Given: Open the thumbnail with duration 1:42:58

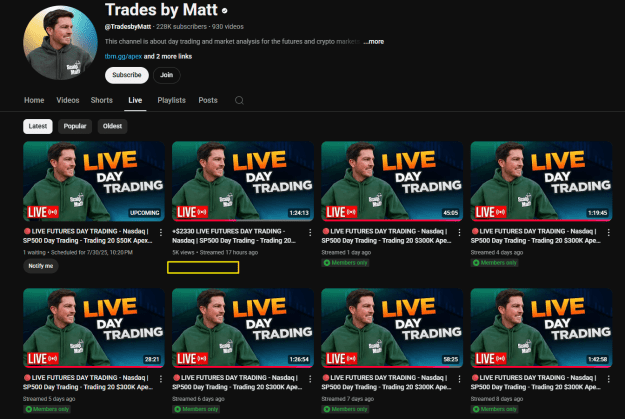Looking at the screenshot, I should point(541,328).
